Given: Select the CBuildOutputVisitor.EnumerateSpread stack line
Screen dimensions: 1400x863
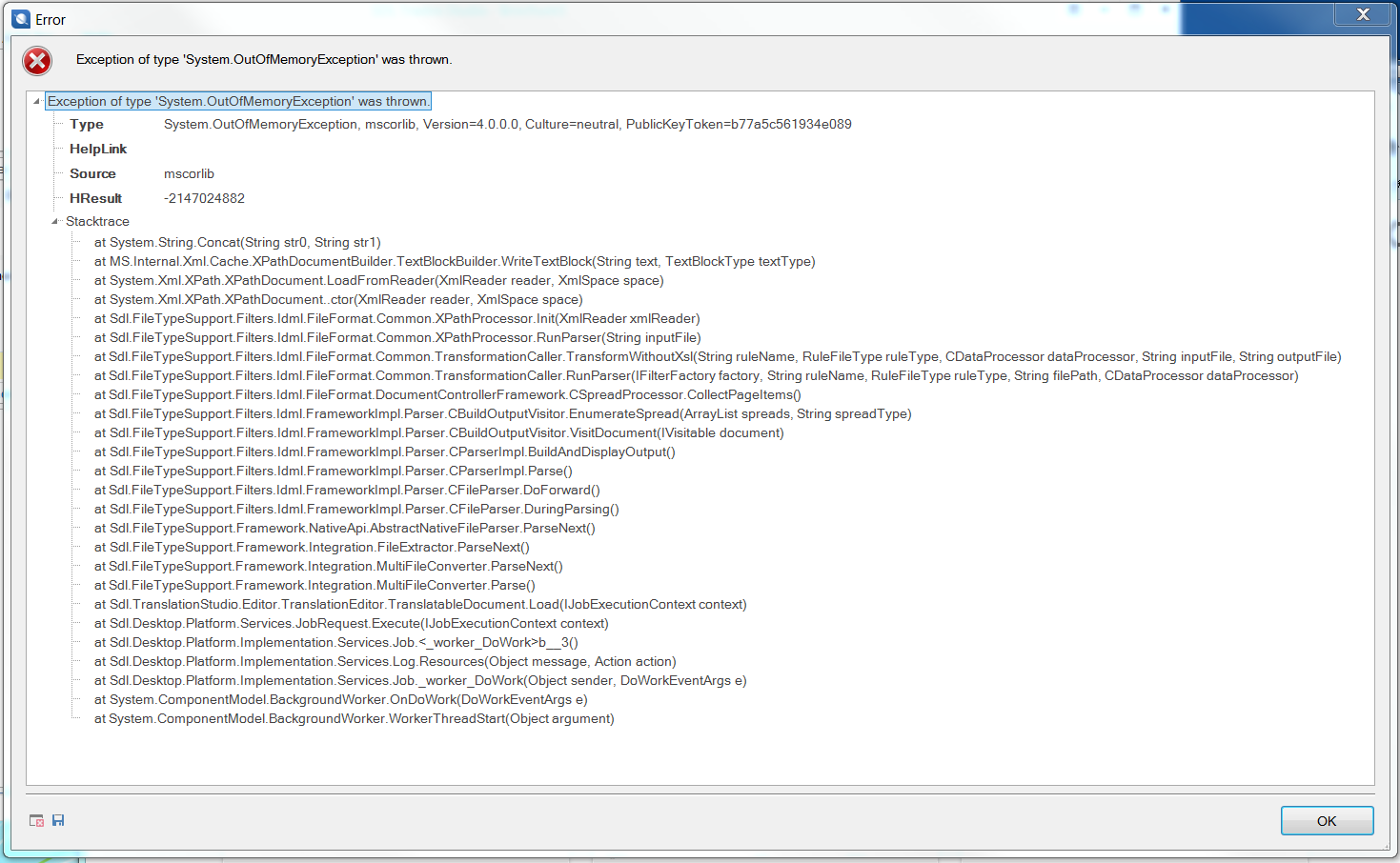Looking at the screenshot, I should (502, 413).
